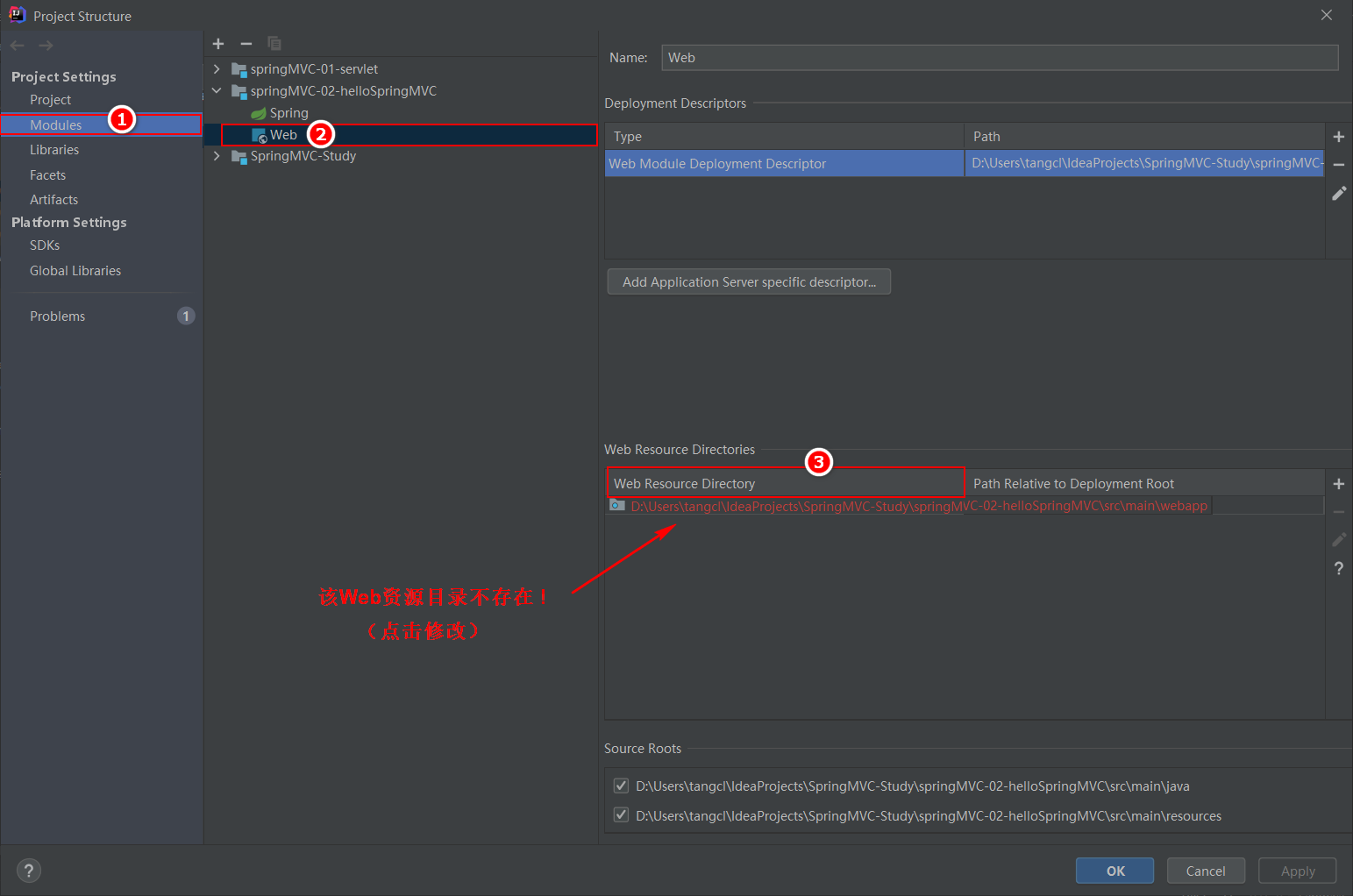Select SpringMVC-Study module
The height and width of the screenshot is (896, 1353).
(x=303, y=156)
